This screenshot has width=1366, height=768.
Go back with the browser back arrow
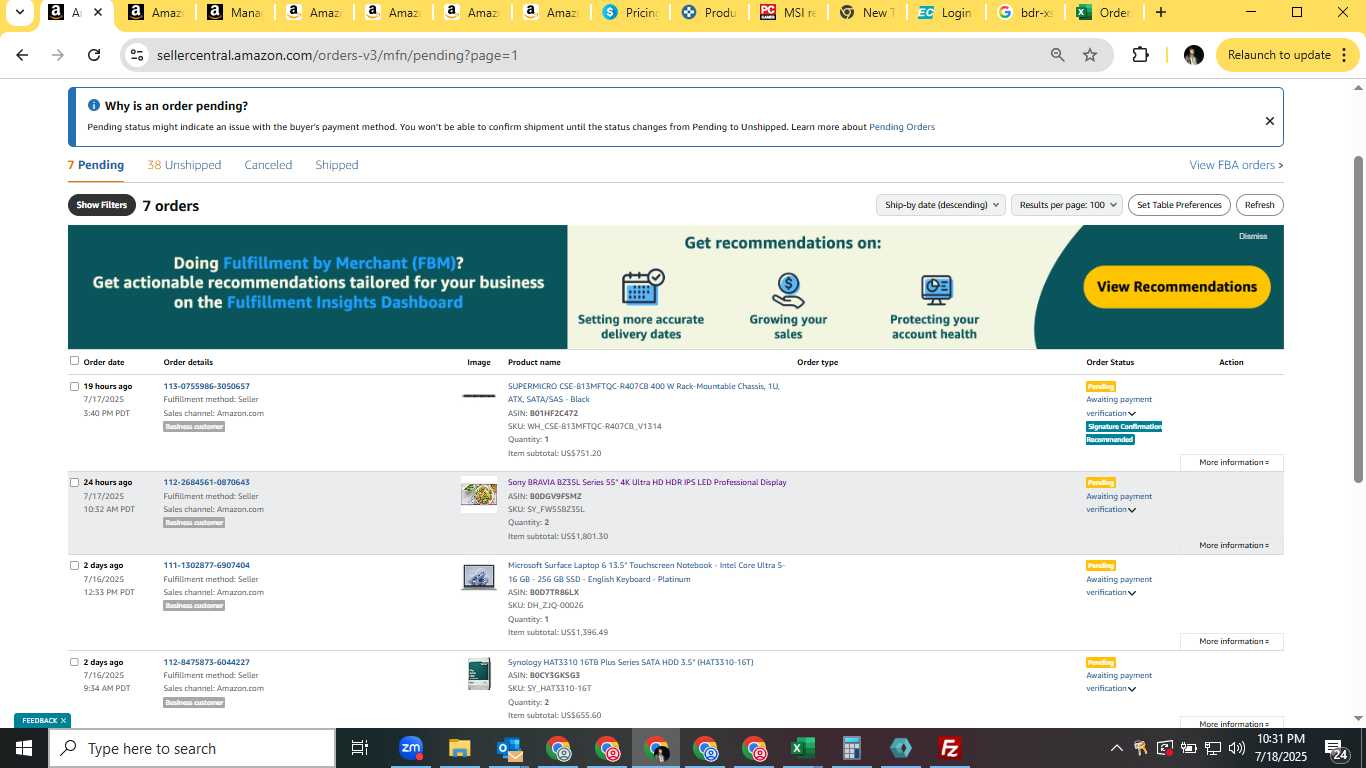[x=22, y=55]
